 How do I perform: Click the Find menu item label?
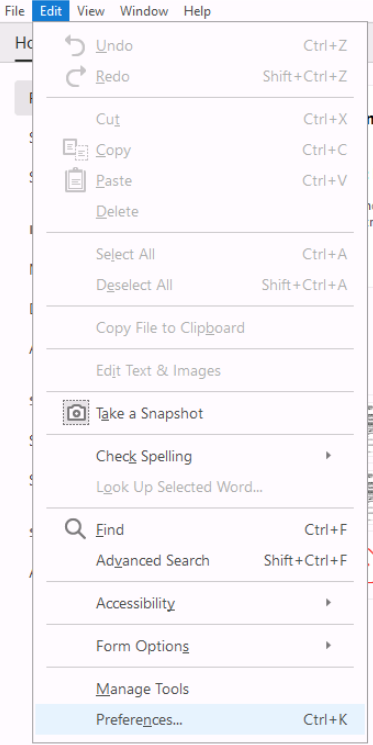pyautogui.click(x=110, y=529)
